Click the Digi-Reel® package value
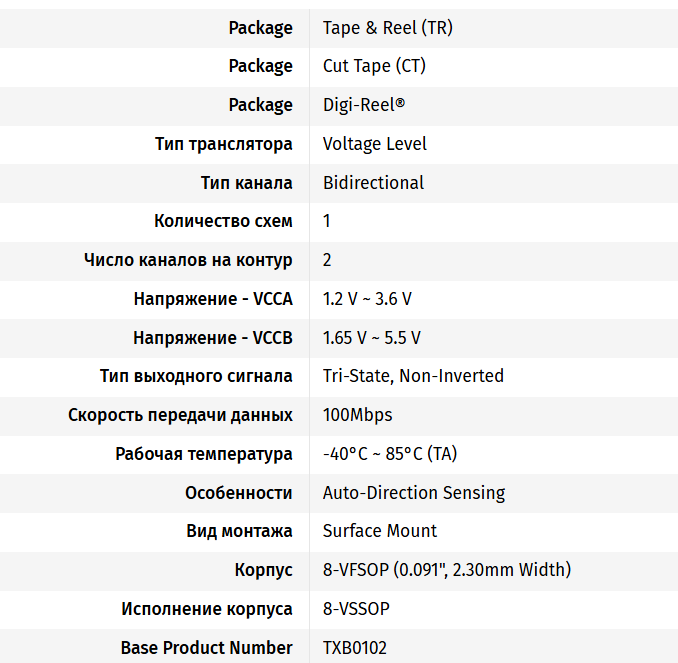 (364, 105)
